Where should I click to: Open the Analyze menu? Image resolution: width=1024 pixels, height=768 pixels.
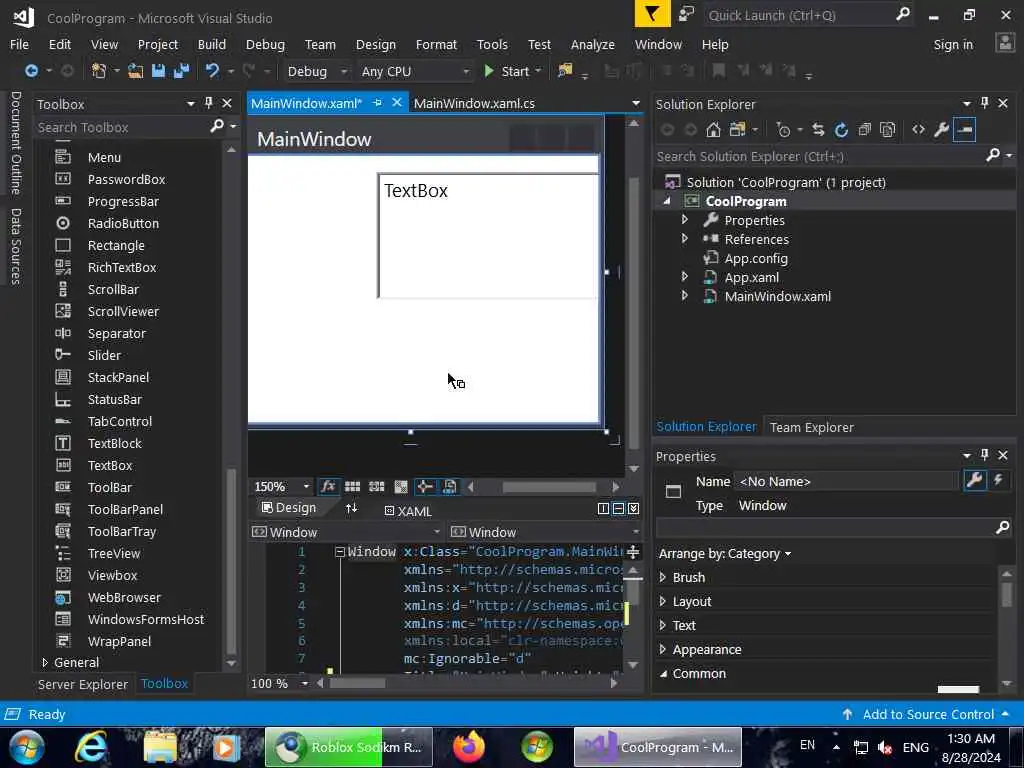pos(592,44)
